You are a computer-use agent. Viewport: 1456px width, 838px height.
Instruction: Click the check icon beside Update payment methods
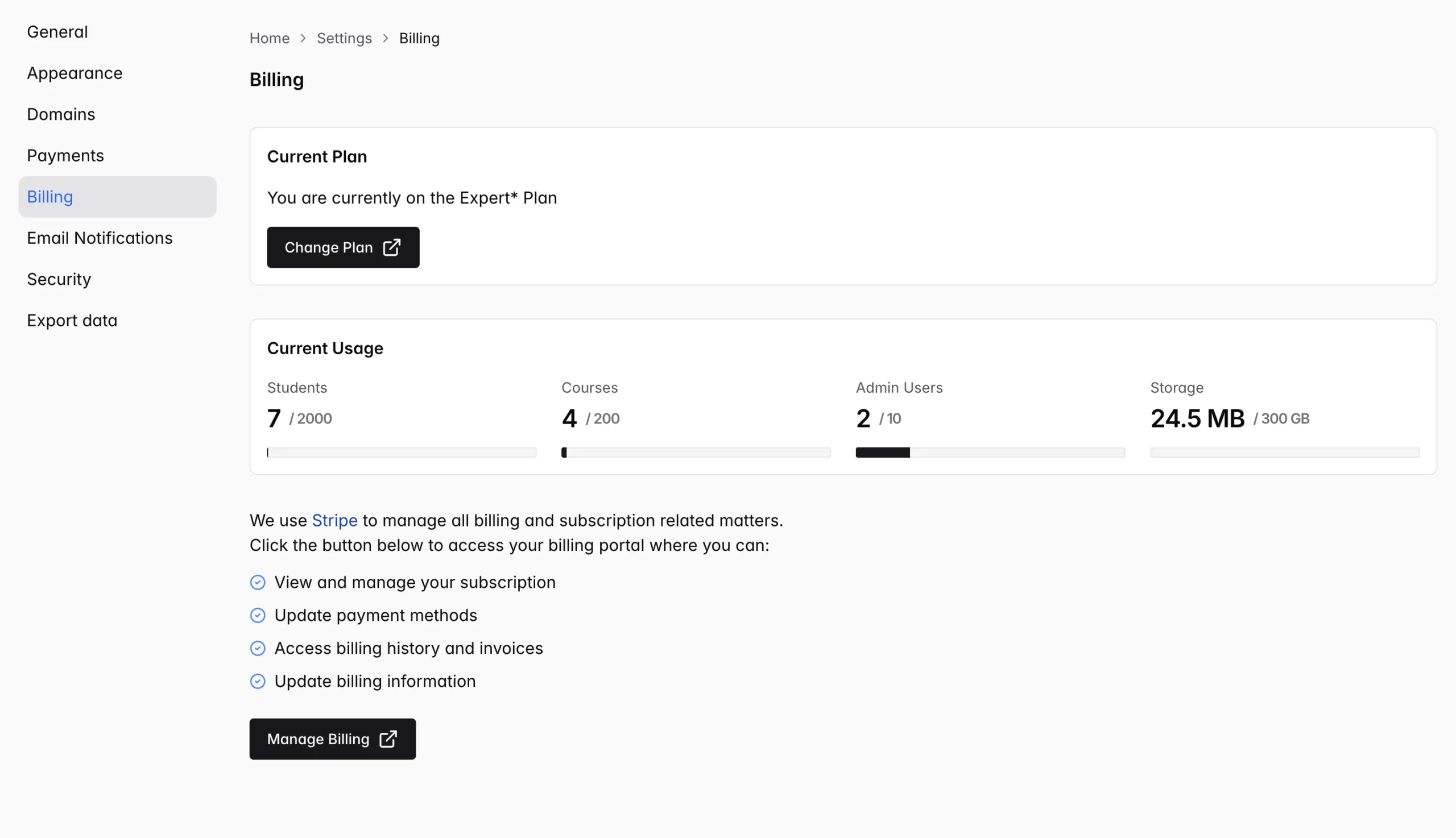pos(258,615)
